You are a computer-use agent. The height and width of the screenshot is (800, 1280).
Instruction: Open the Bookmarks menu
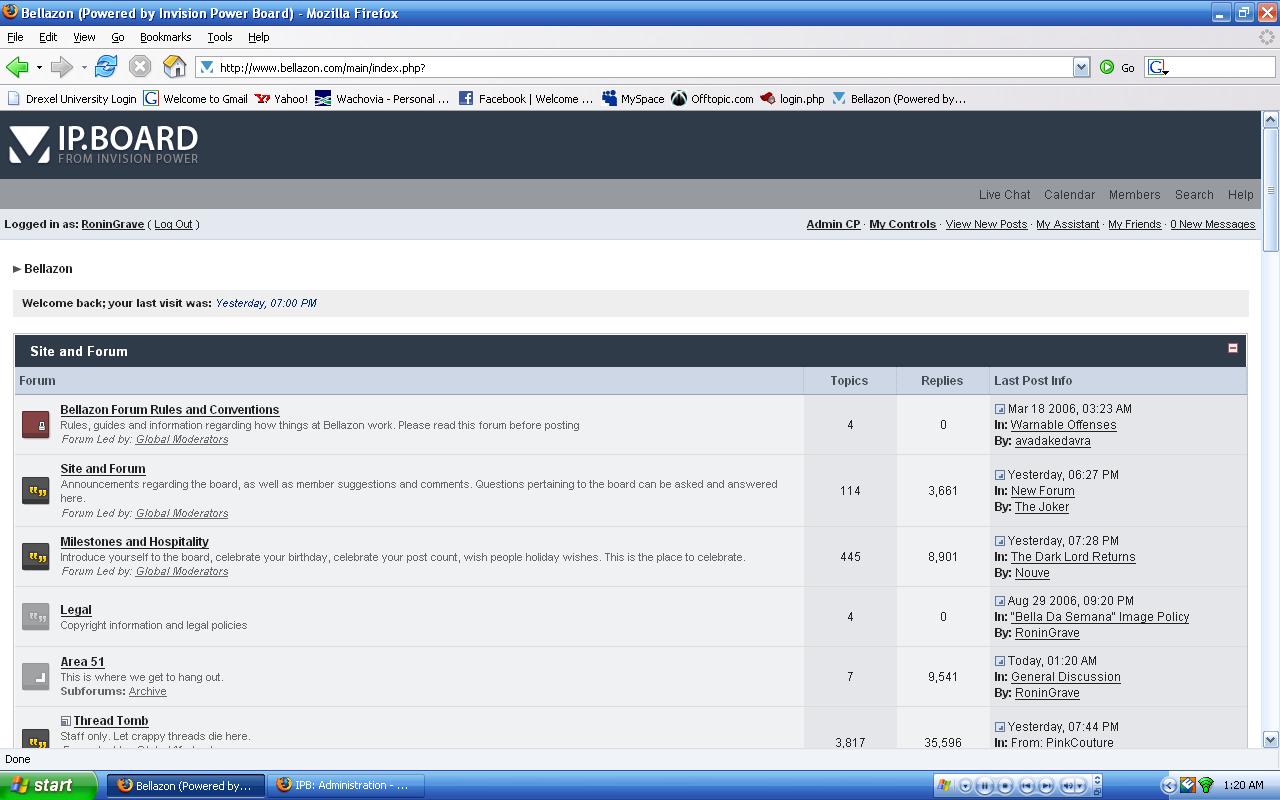[x=165, y=37]
